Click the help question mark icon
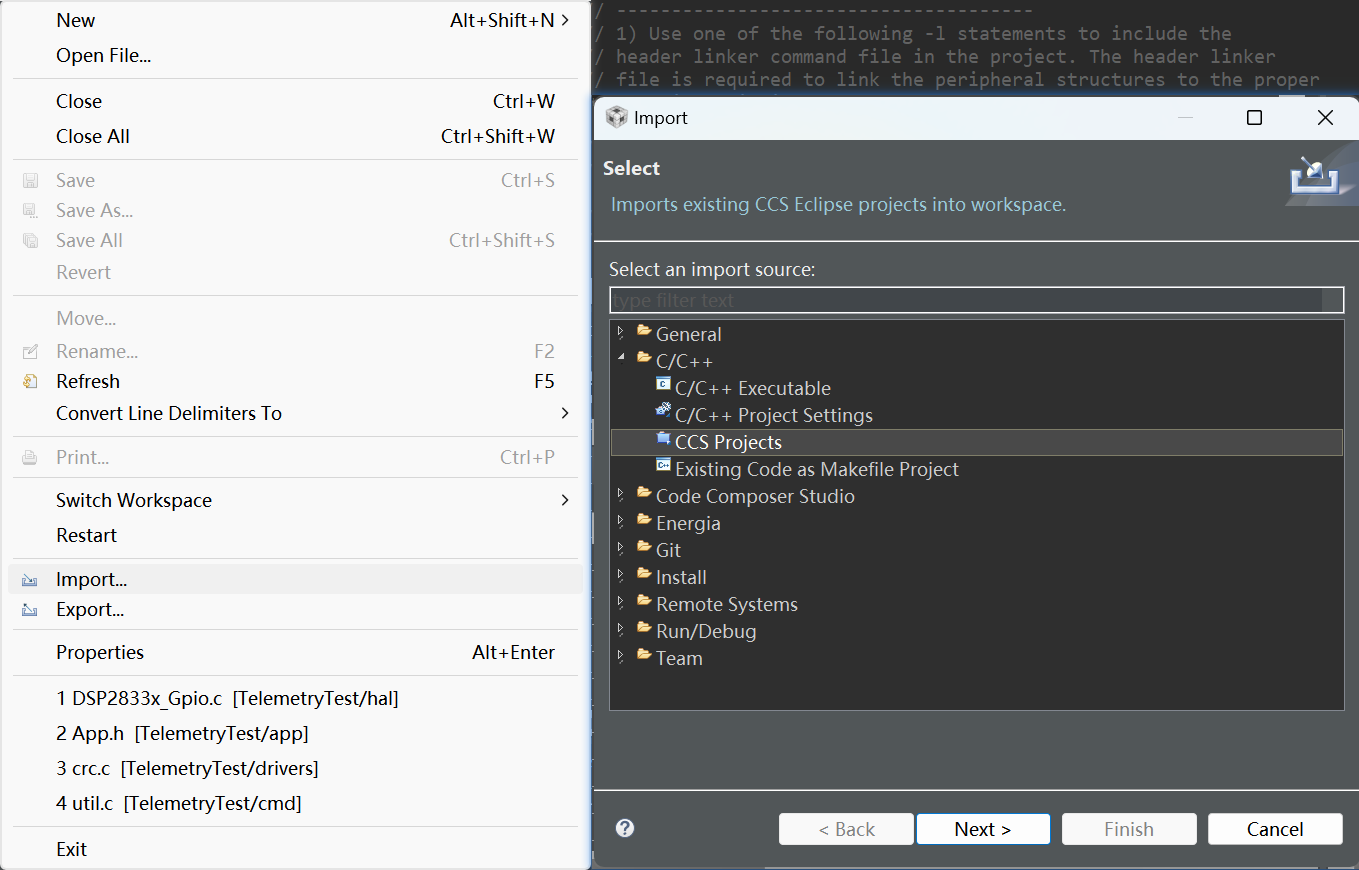Viewport: 1359px width, 870px height. [x=625, y=827]
